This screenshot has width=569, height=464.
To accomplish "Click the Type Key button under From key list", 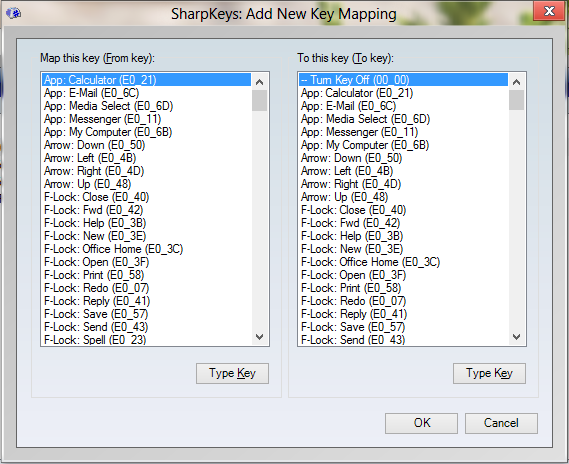I will pyautogui.click(x=232, y=373).
